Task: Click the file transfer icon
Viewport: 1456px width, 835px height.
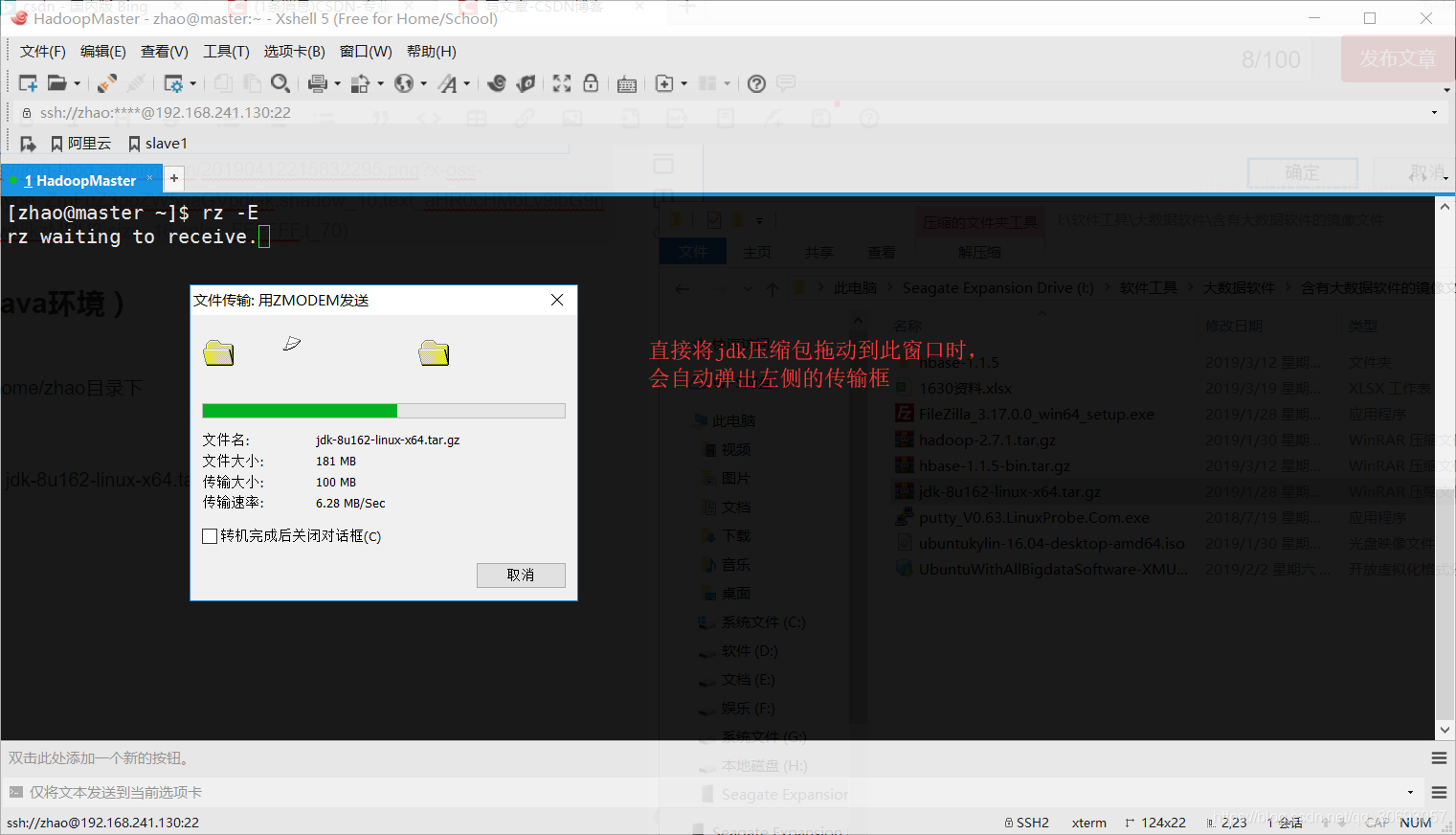Action: click(x=360, y=83)
